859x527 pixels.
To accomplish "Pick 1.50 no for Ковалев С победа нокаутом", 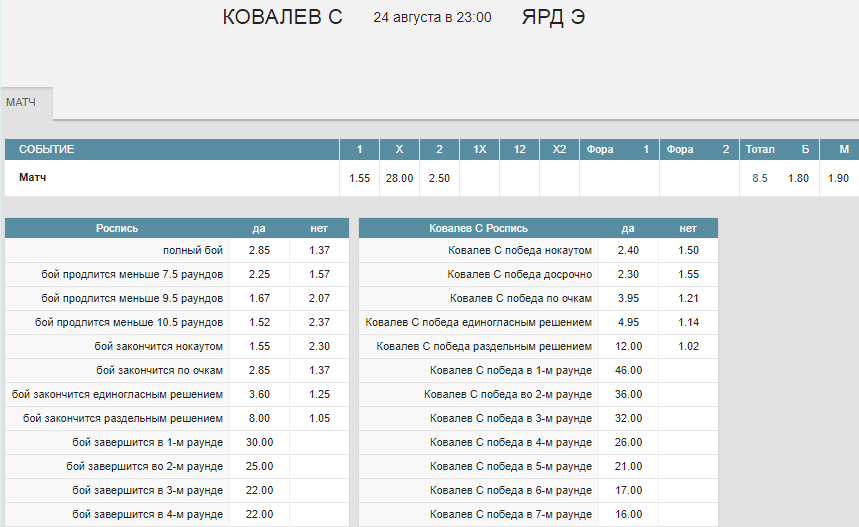I will pos(689,250).
